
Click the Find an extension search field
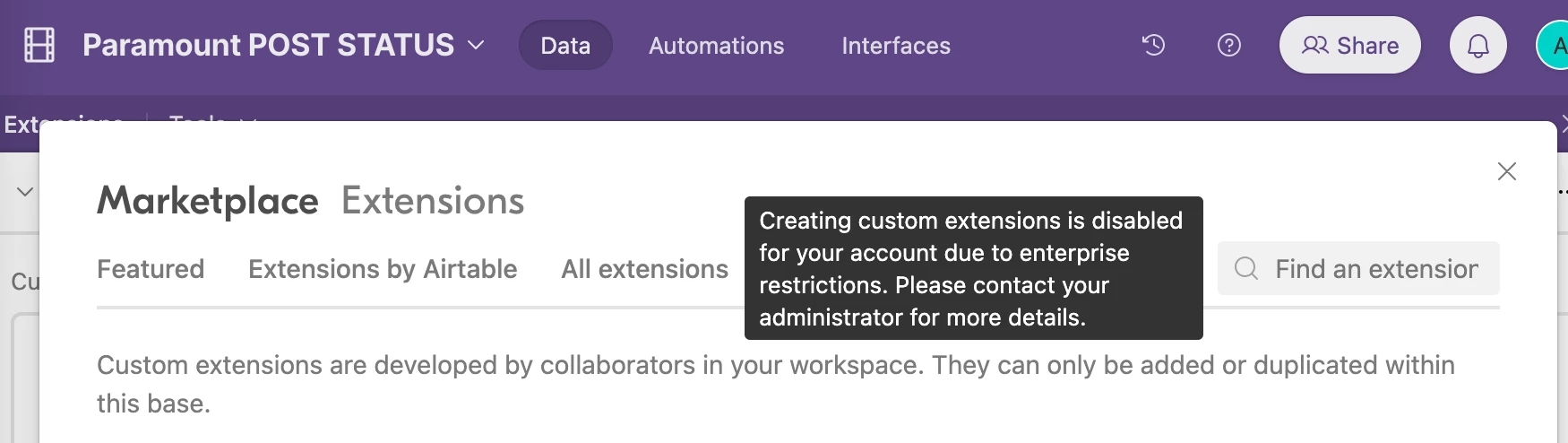(1357, 268)
